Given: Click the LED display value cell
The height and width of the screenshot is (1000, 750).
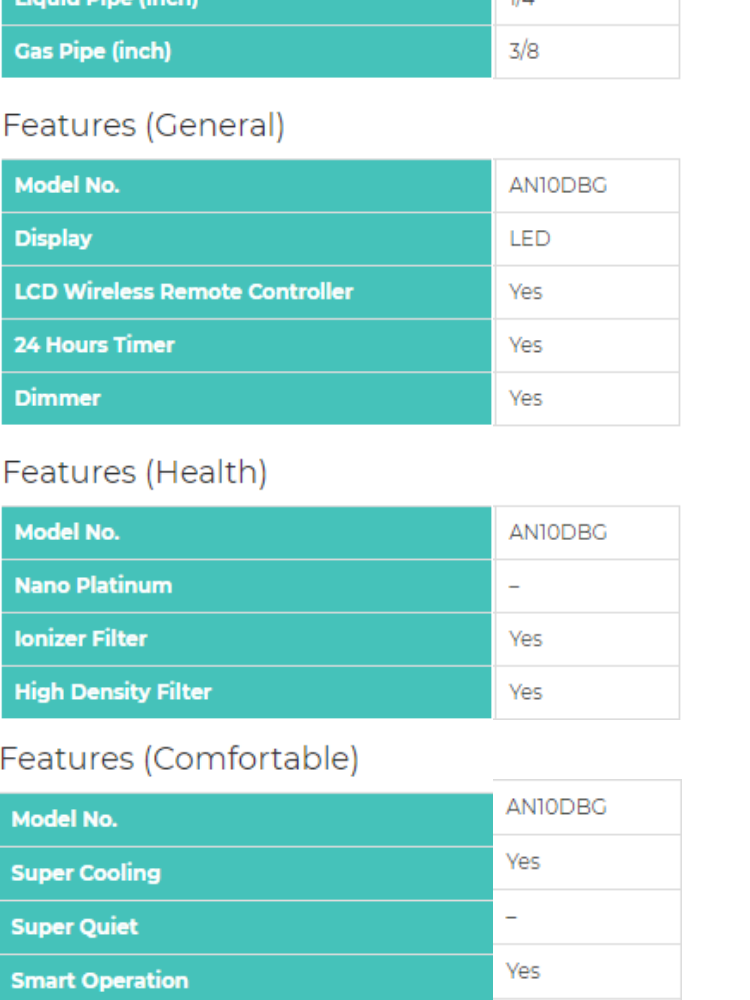Looking at the screenshot, I should point(529,239).
